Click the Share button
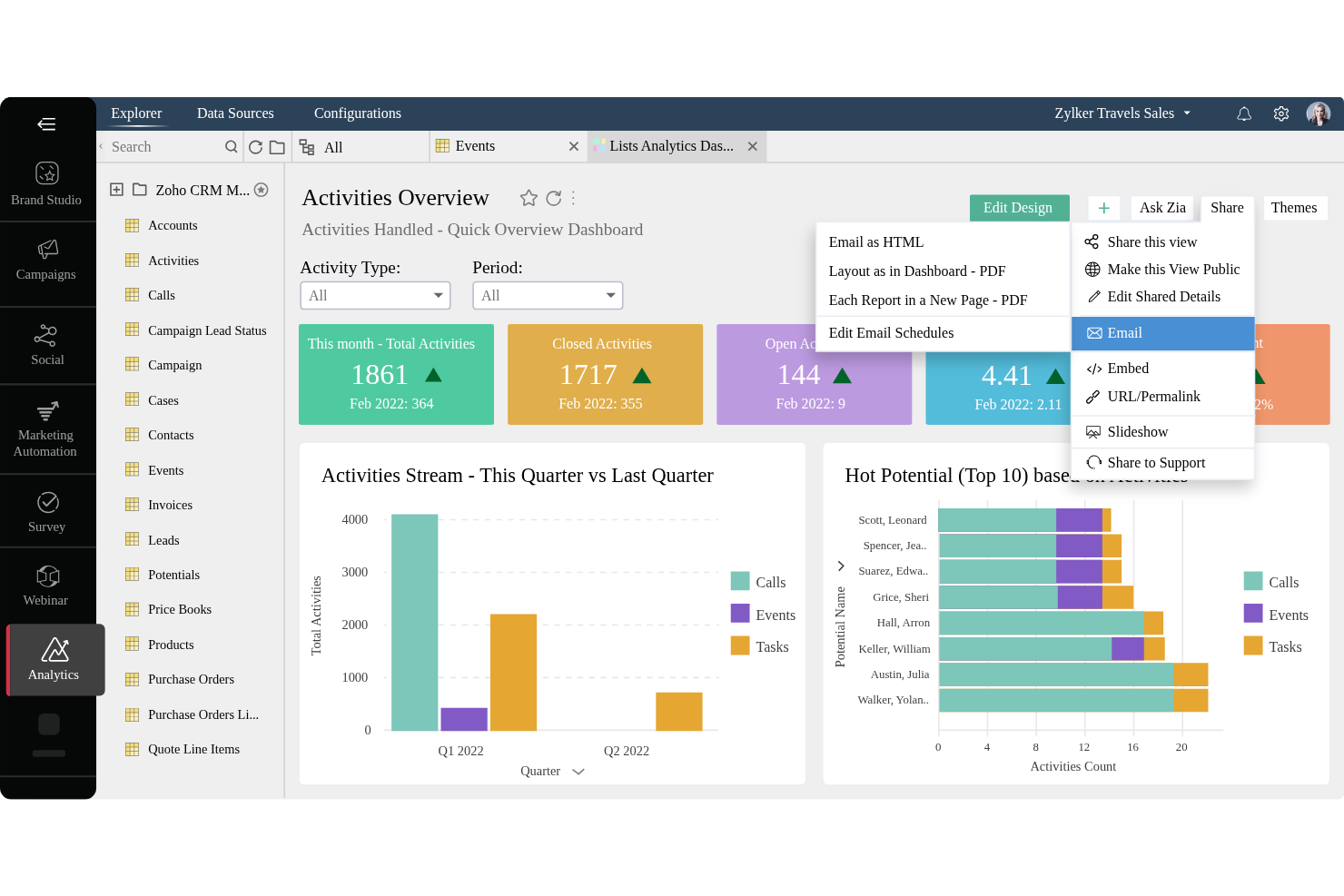Image resolution: width=1344 pixels, height=896 pixels. [1227, 208]
